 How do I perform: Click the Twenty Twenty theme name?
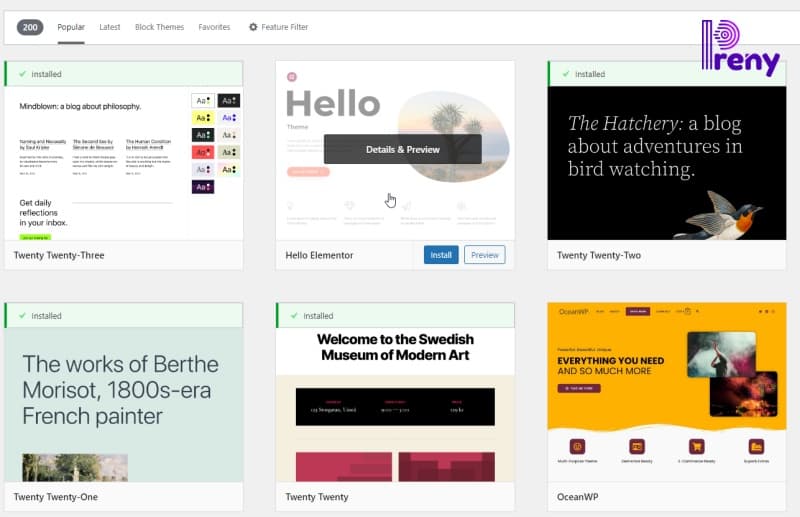pos(317,497)
